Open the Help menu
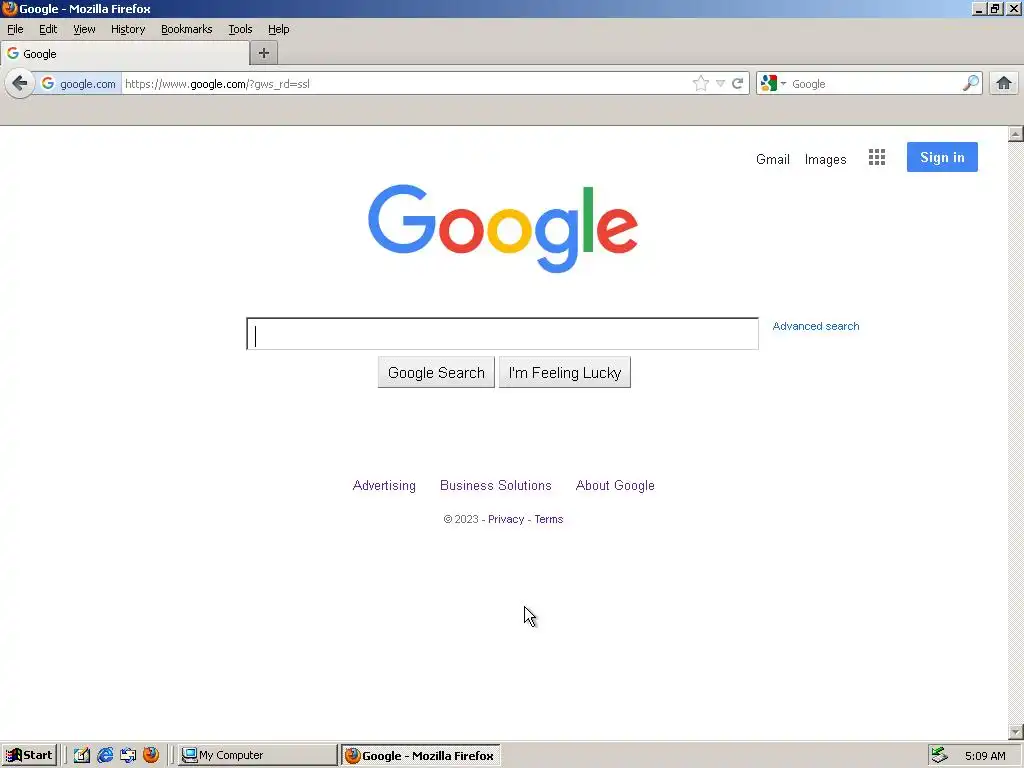Image resolution: width=1024 pixels, height=768 pixels. click(278, 29)
